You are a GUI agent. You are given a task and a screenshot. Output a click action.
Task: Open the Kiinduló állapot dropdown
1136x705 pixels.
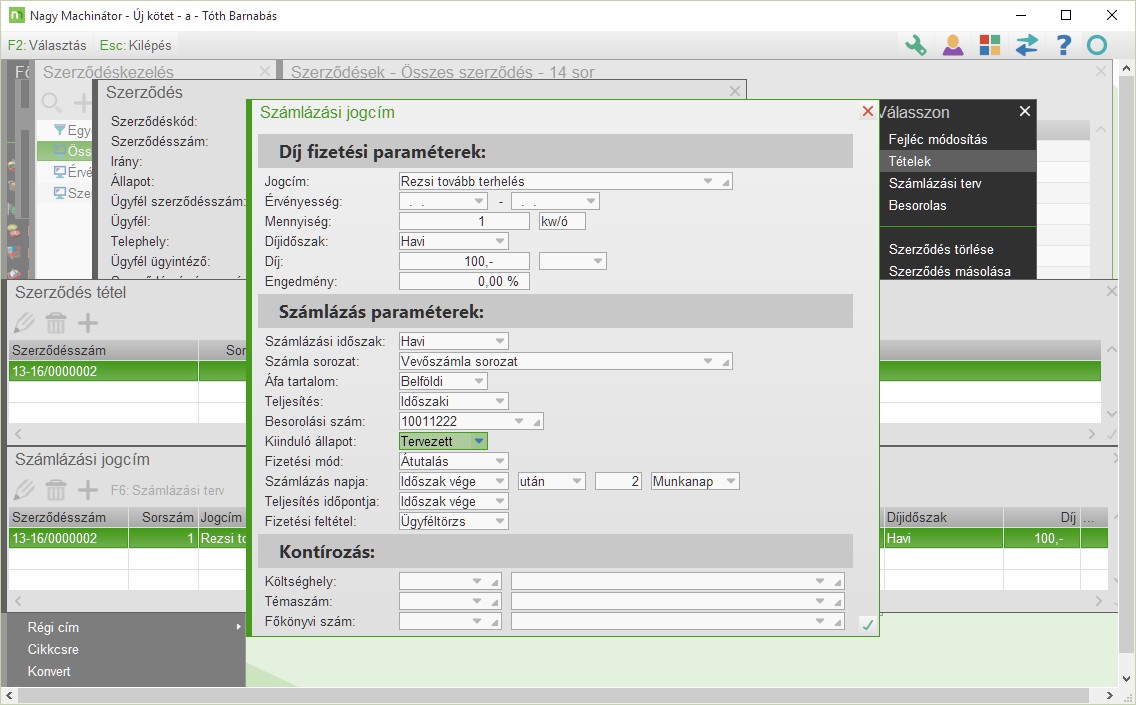point(479,441)
